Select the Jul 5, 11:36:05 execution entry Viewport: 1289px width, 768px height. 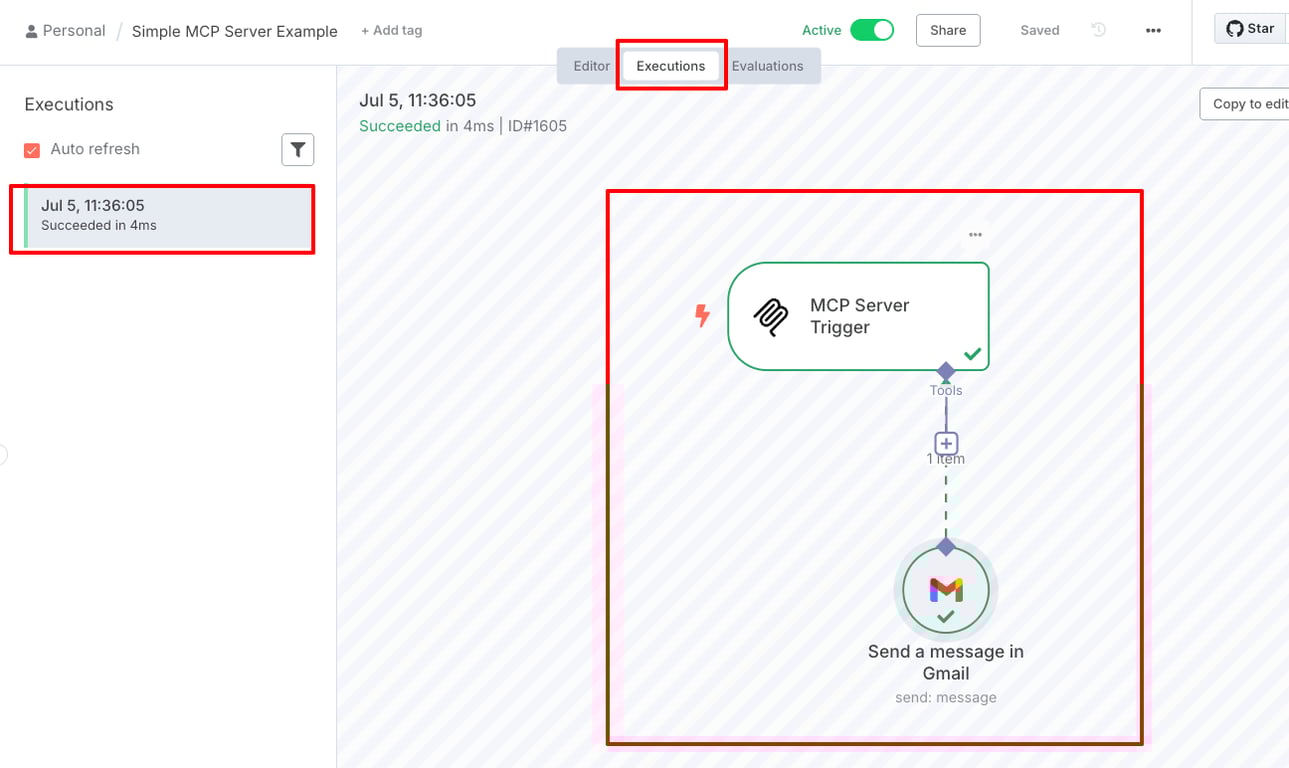pyautogui.click(x=167, y=218)
